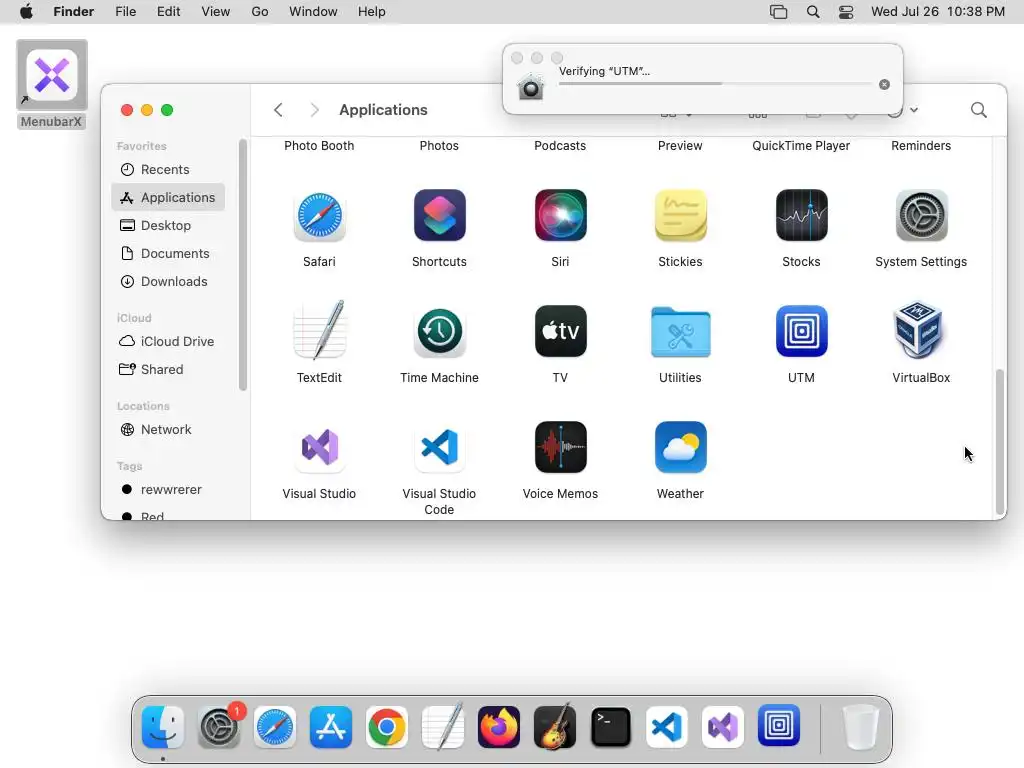Viewport: 1024px width, 768px height.
Task: Click Stage Manager icon in menu bar
Action: coord(778,12)
